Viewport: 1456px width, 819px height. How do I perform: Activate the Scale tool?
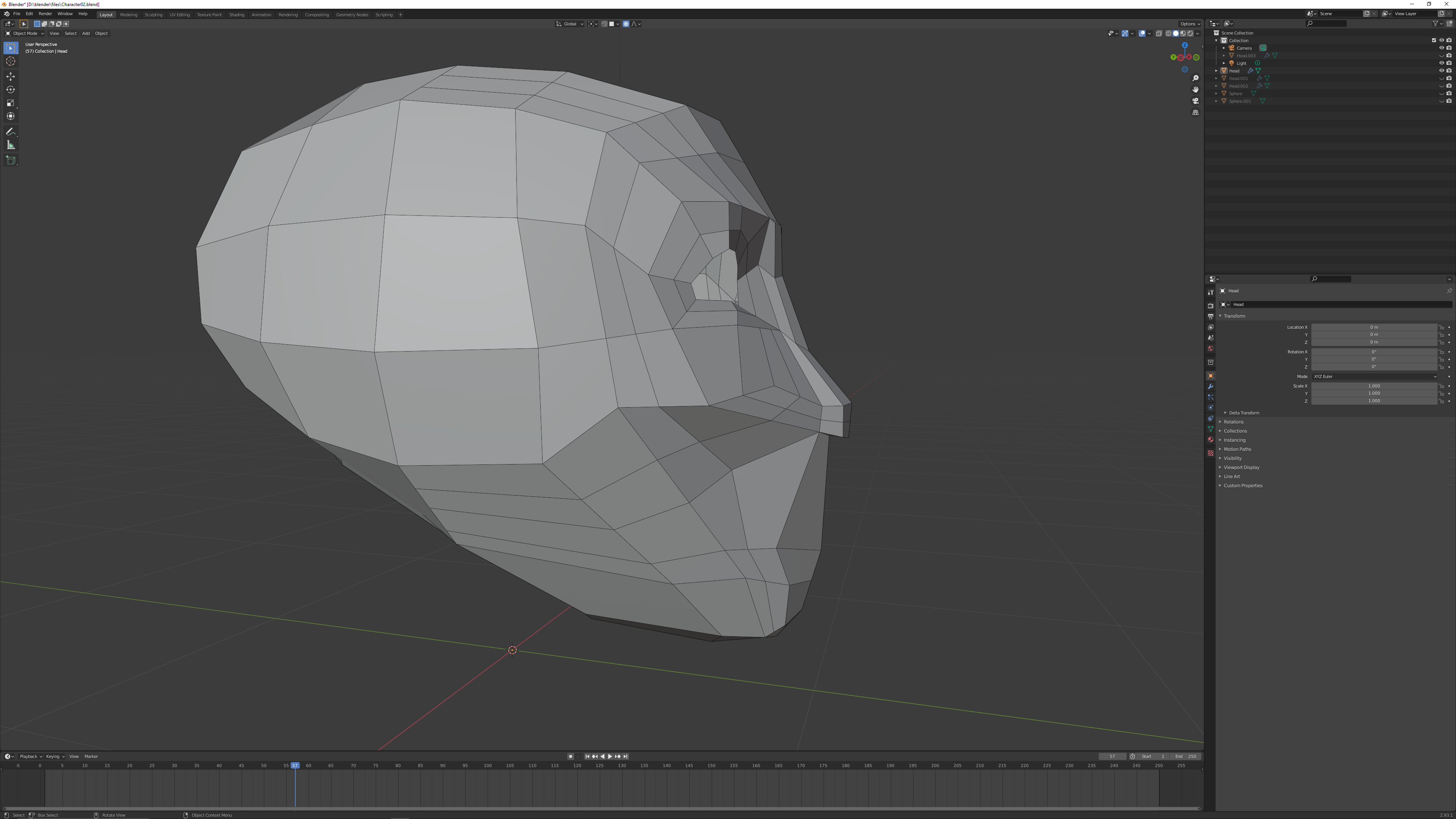click(x=11, y=103)
